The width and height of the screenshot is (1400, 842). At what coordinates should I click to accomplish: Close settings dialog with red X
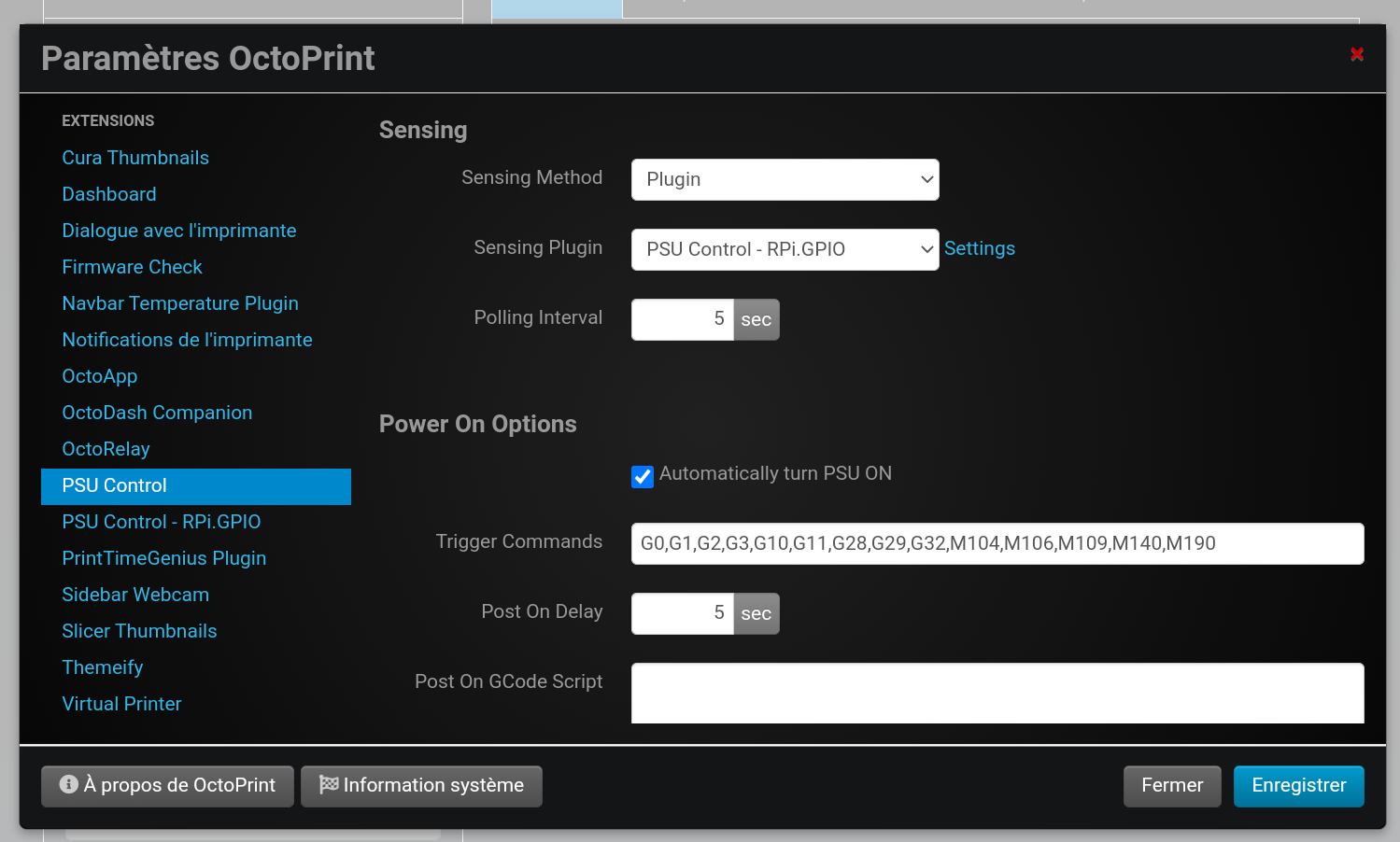point(1357,55)
